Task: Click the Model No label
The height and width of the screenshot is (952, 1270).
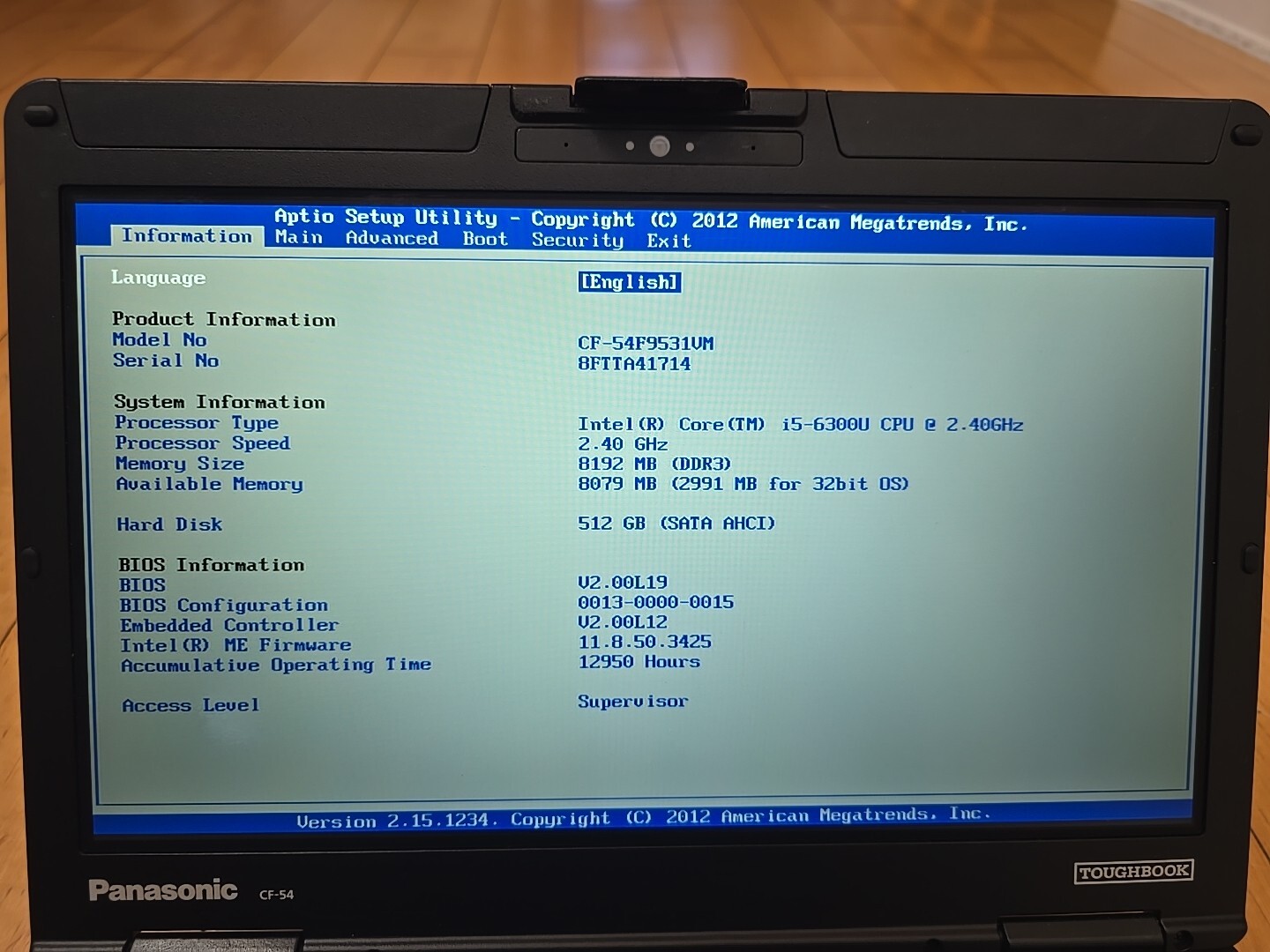Action: 160,339
